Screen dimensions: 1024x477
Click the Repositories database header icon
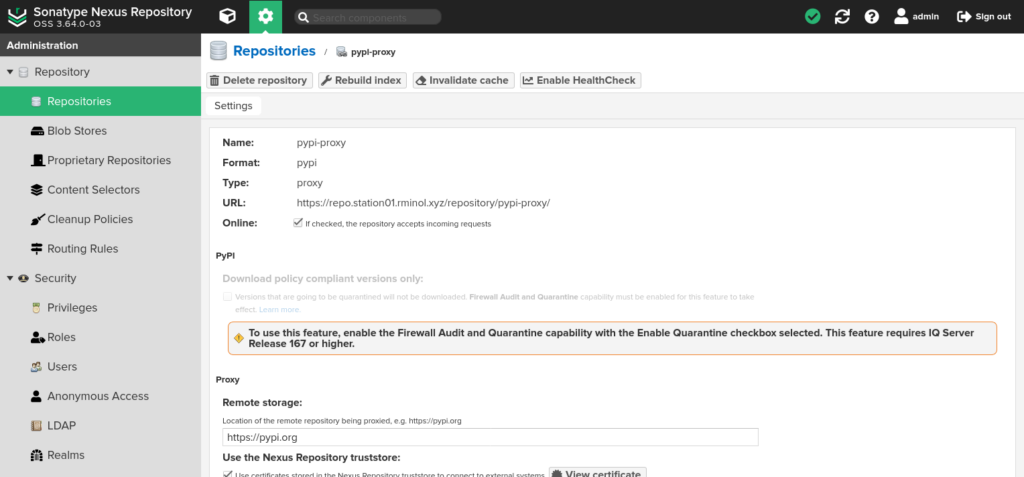[218, 51]
